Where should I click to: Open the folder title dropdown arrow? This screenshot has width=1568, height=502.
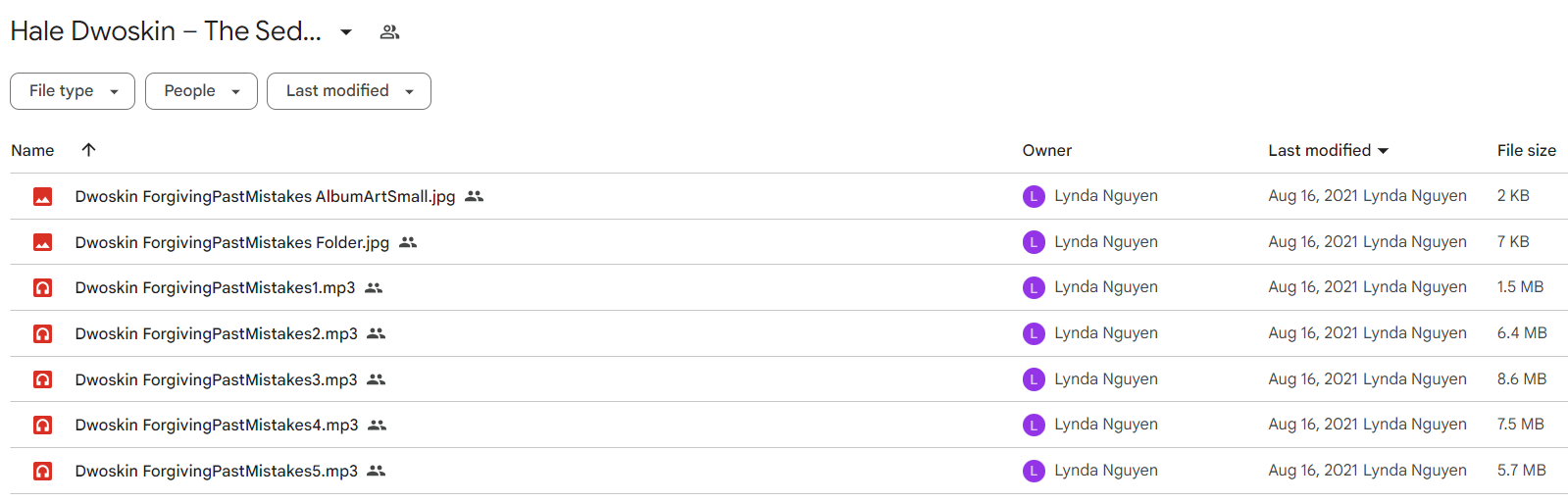pos(346,32)
